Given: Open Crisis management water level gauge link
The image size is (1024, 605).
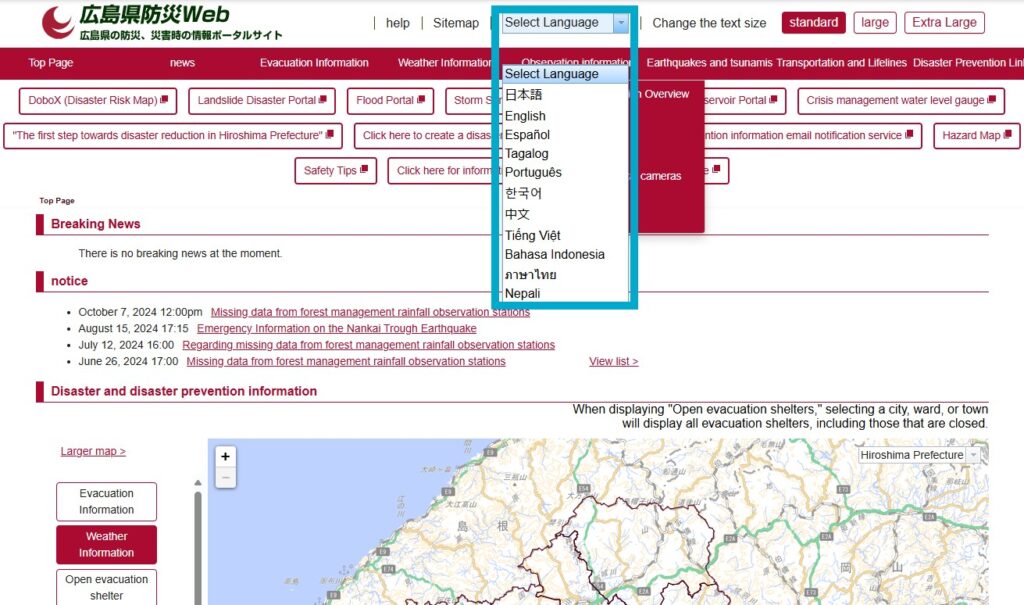Looking at the screenshot, I should [x=901, y=100].
